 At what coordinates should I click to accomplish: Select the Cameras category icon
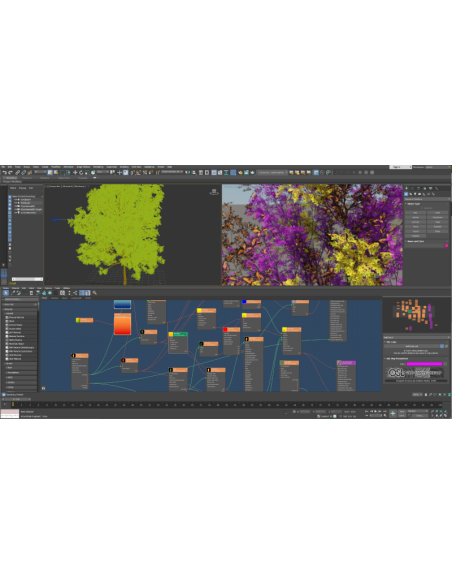420,194
